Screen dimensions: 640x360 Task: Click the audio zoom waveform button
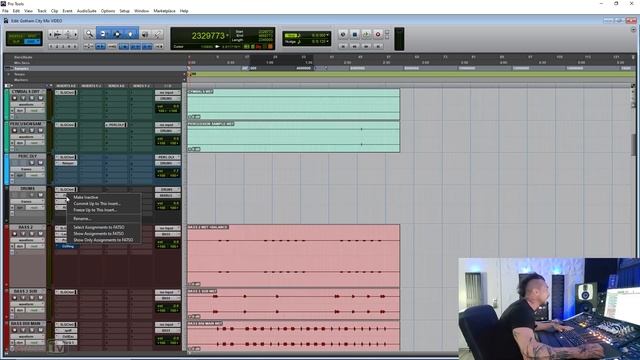tap(58, 35)
